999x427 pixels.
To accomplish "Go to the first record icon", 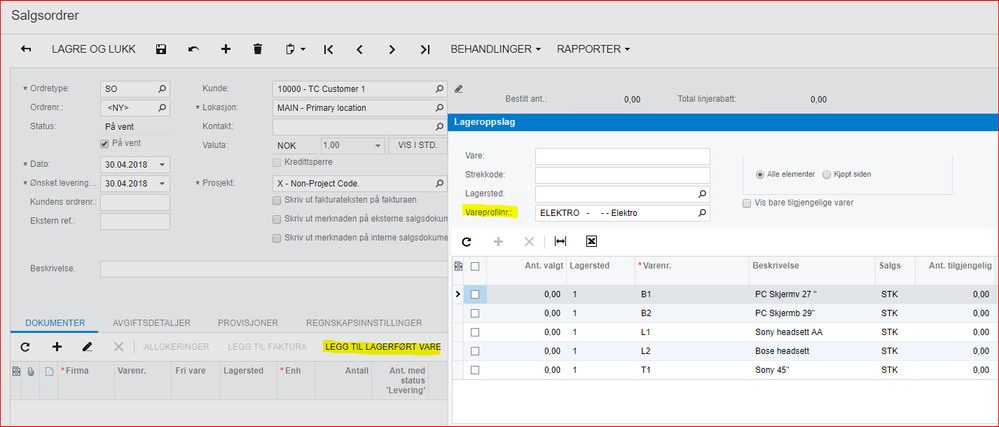I will (328, 49).
